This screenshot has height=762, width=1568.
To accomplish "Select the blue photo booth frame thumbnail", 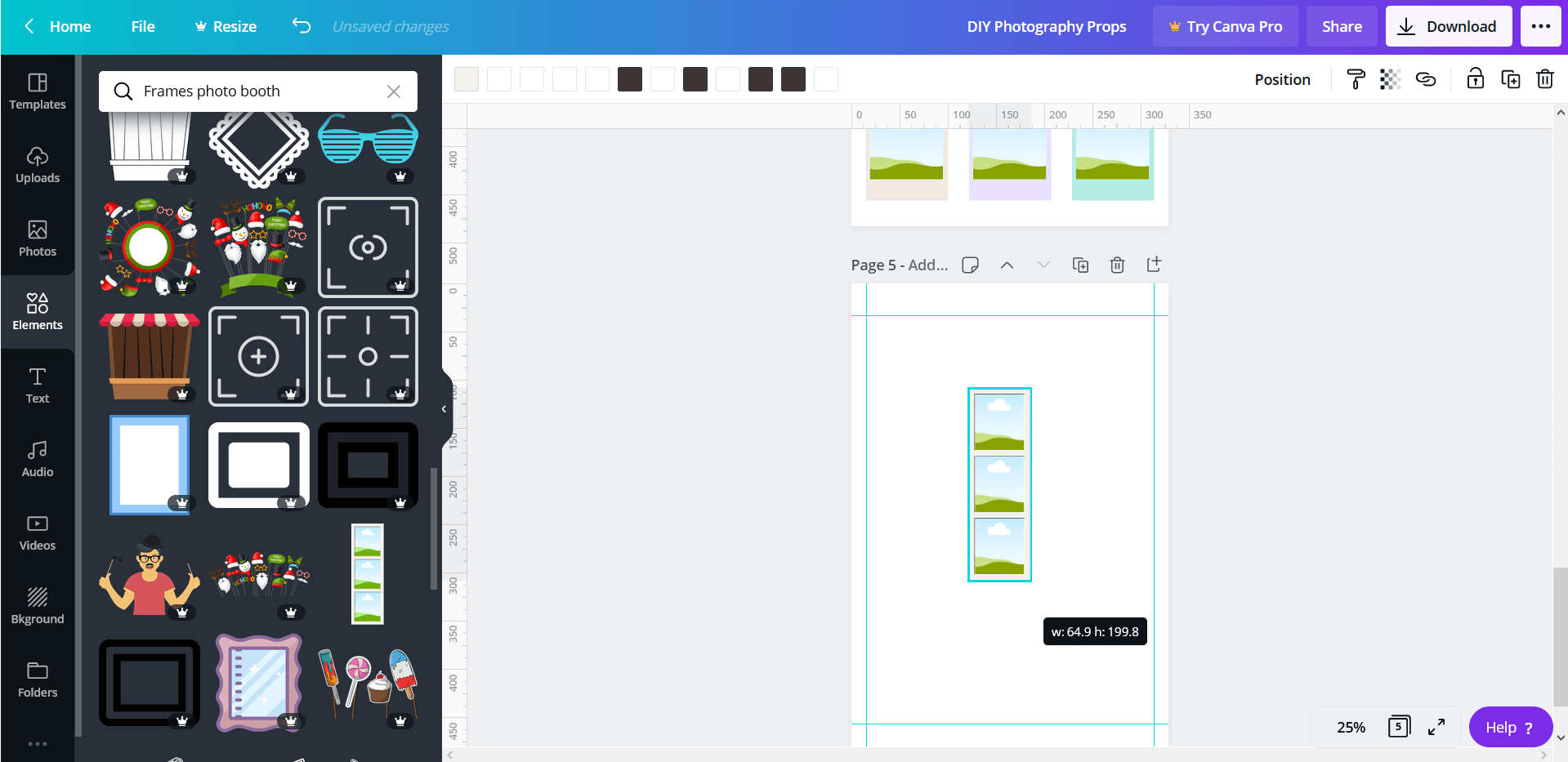I will click(x=149, y=465).
